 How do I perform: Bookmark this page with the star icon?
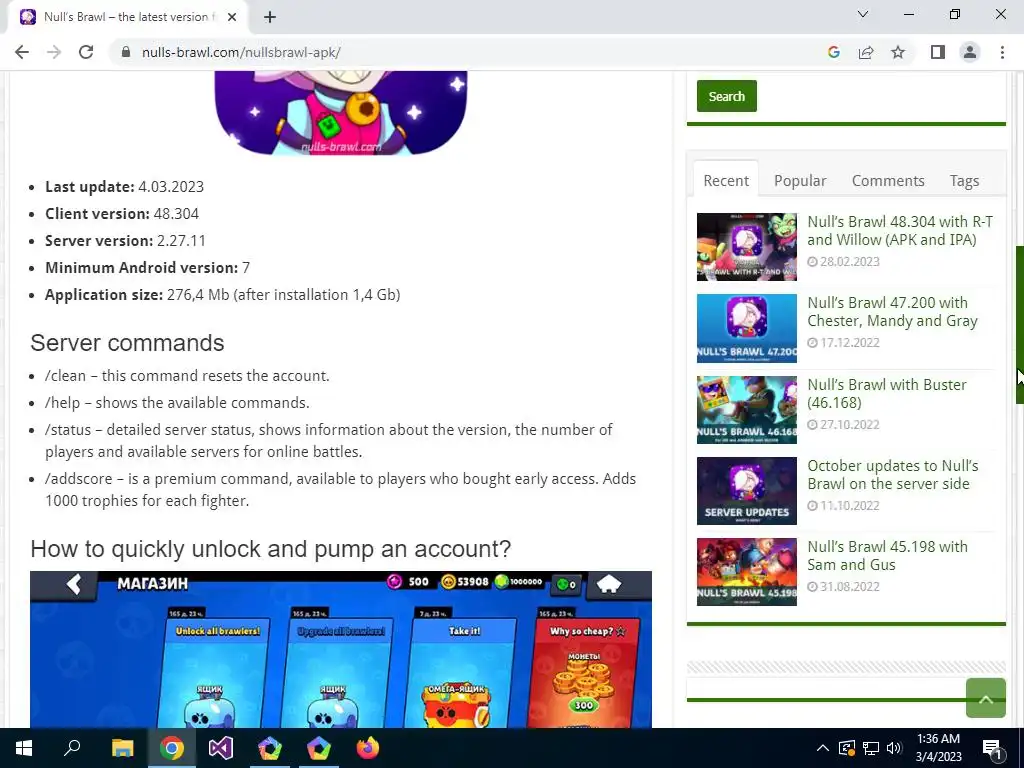[898, 52]
